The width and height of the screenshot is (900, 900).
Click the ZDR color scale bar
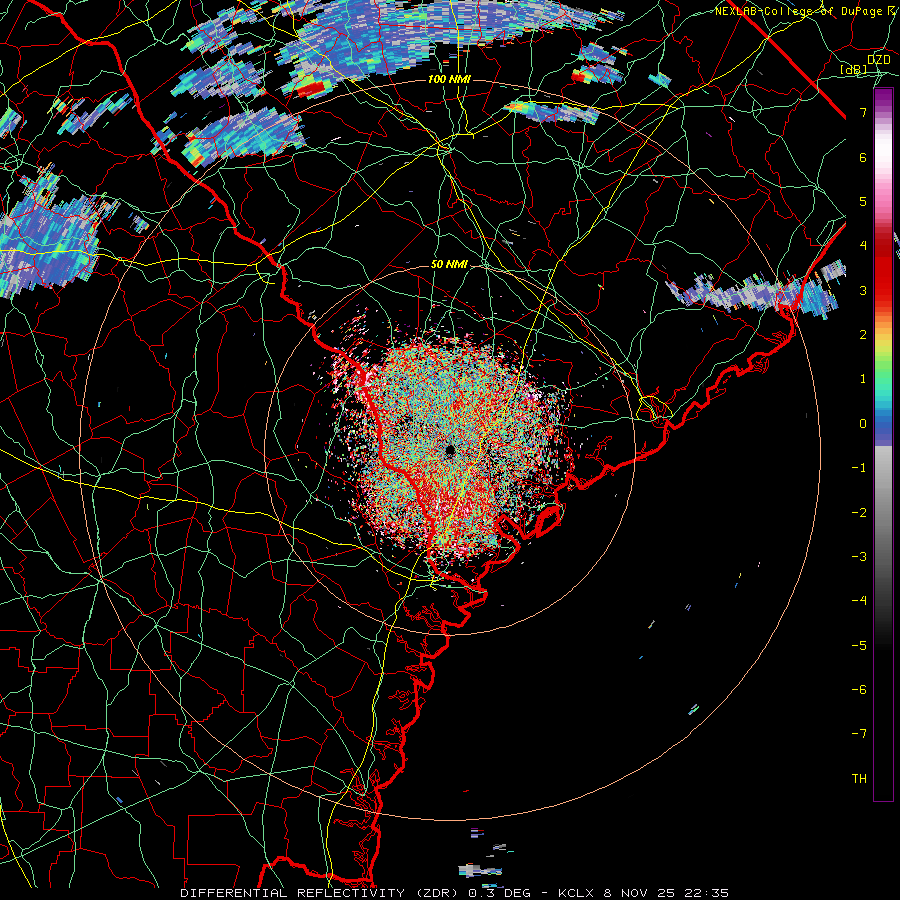point(883,445)
